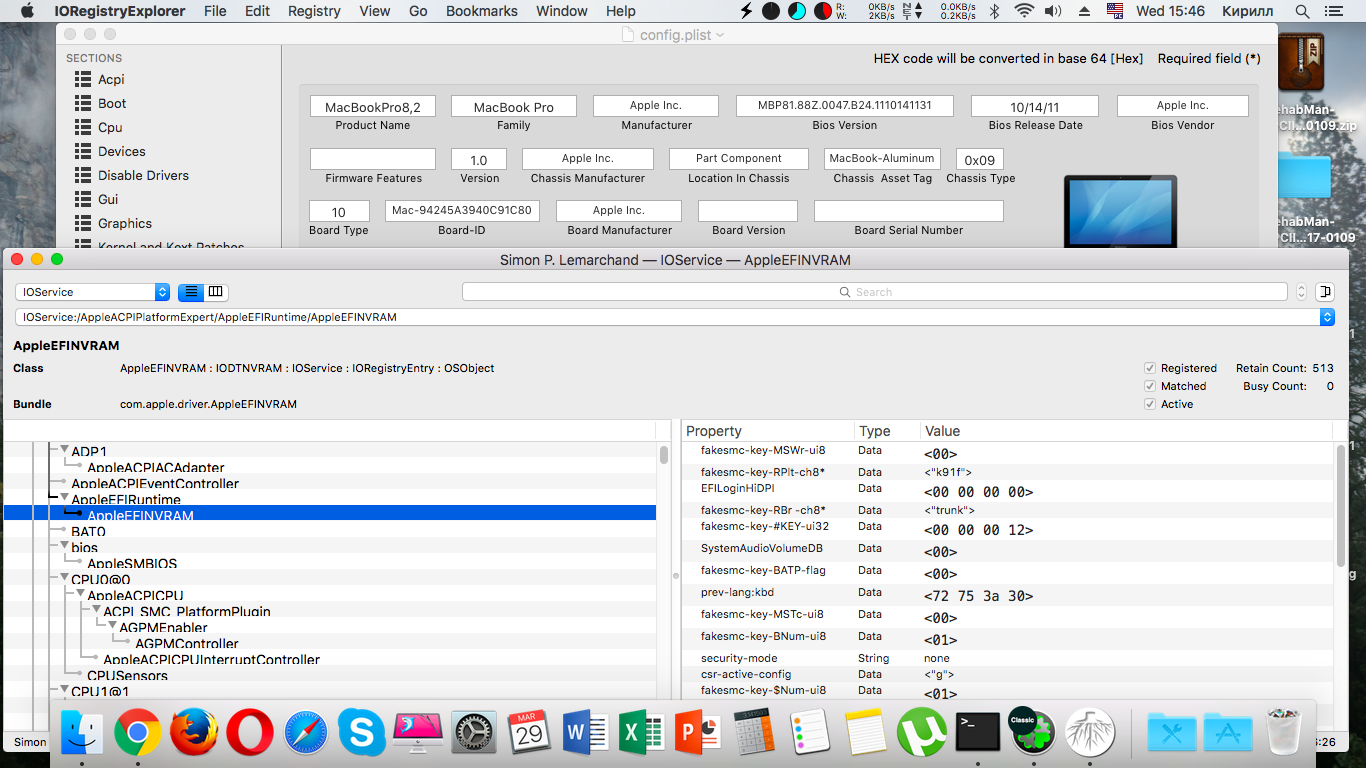Viewport: 1366px width, 768px height.
Task: Collapse the CPU0@0 tree node
Action: pos(65,578)
